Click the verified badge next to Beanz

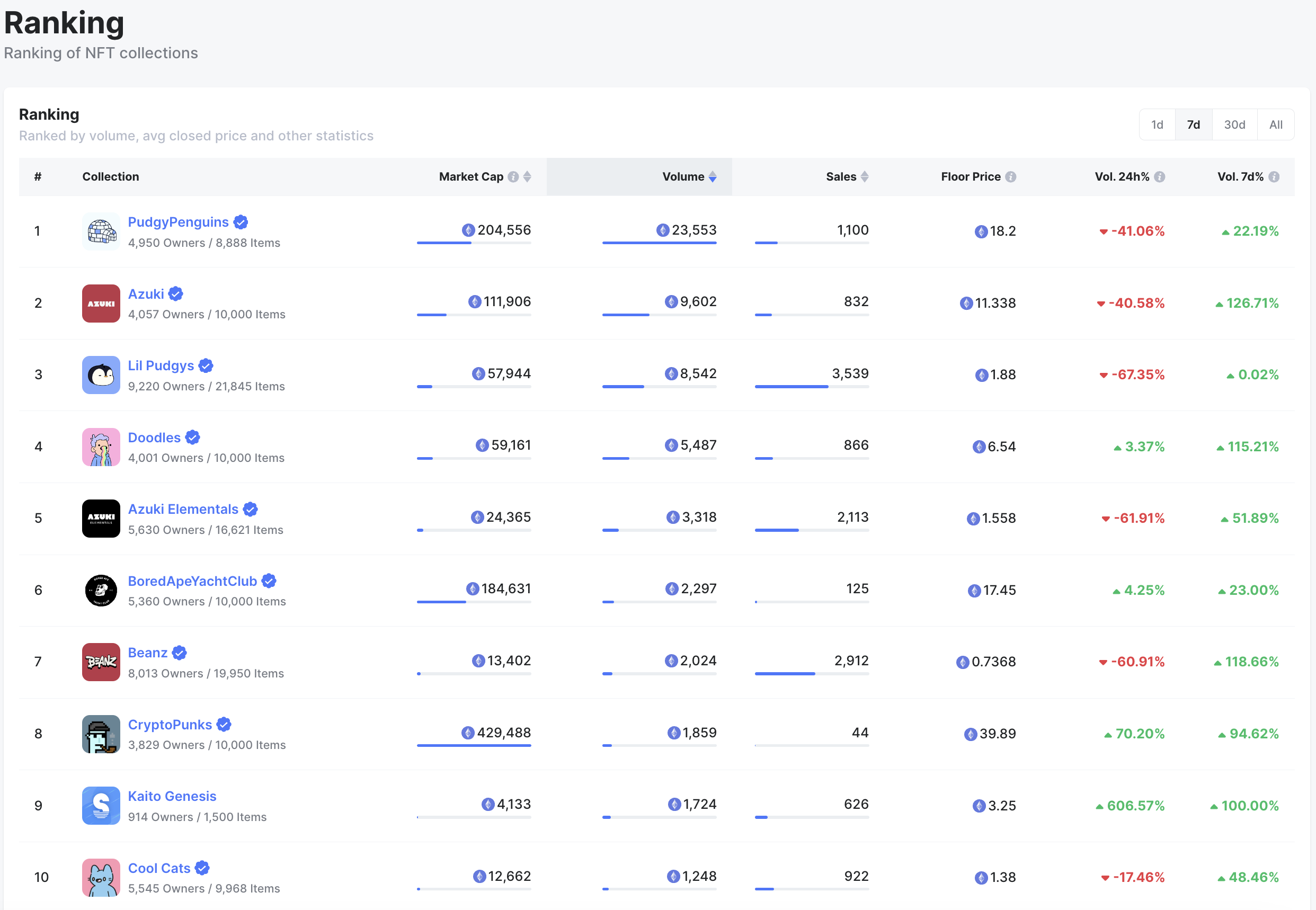click(180, 653)
